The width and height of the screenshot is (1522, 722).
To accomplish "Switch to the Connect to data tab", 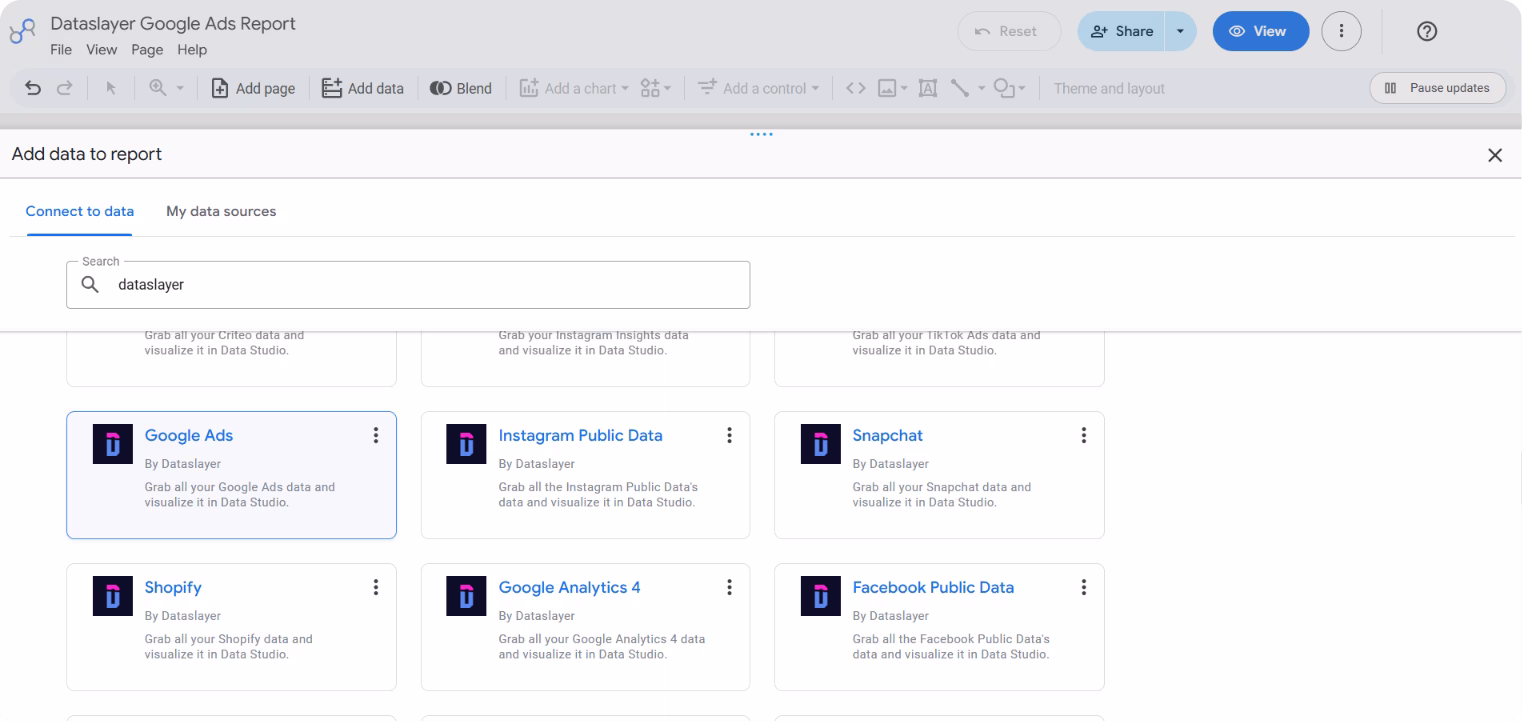I will click(x=80, y=211).
